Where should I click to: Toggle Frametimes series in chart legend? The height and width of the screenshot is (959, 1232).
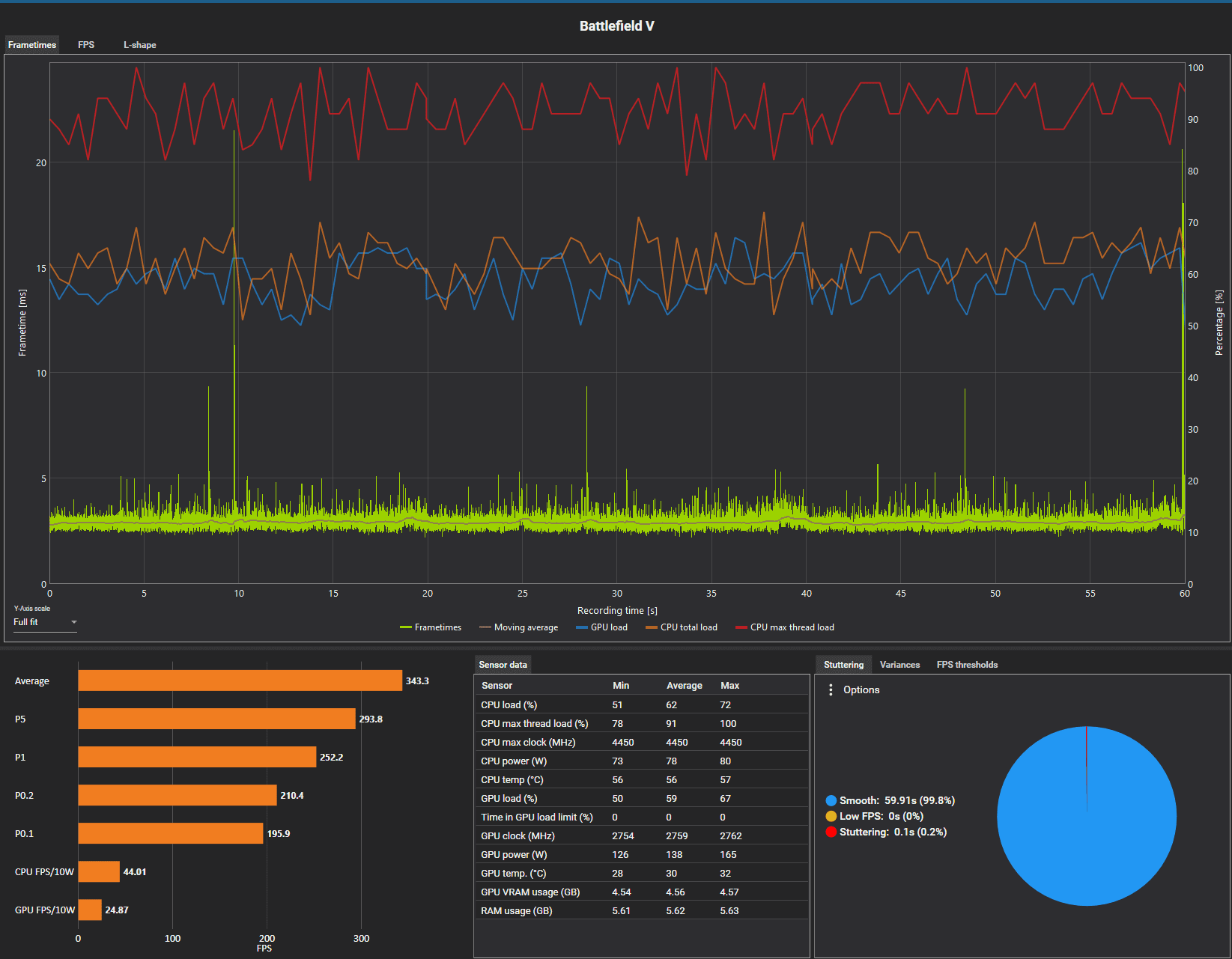(431, 627)
